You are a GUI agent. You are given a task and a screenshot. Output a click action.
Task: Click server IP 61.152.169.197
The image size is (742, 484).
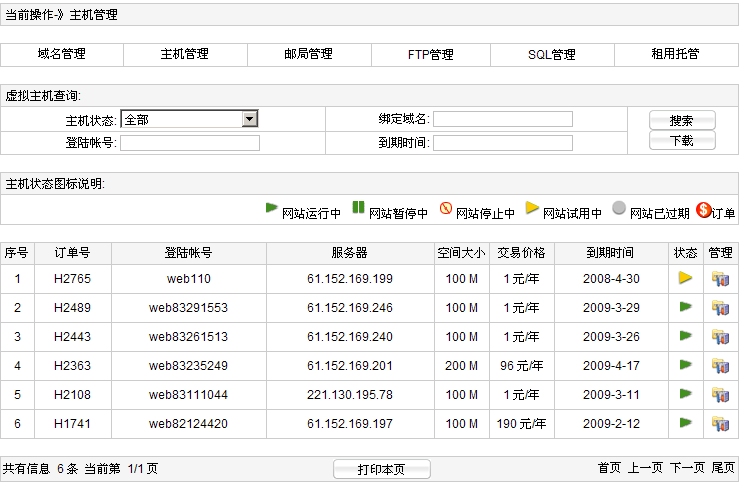350,423
